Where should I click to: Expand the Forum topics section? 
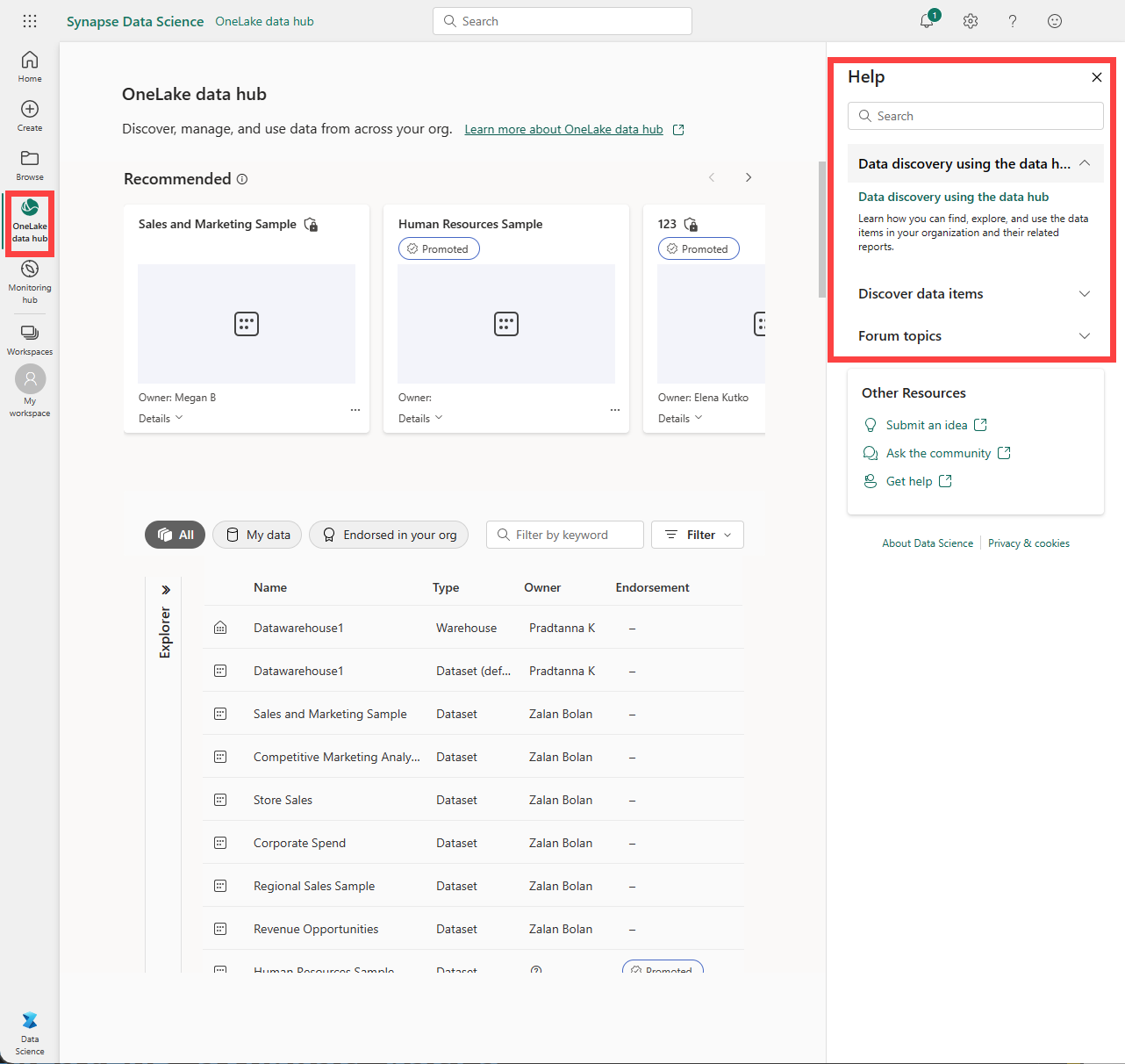click(x=974, y=335)
